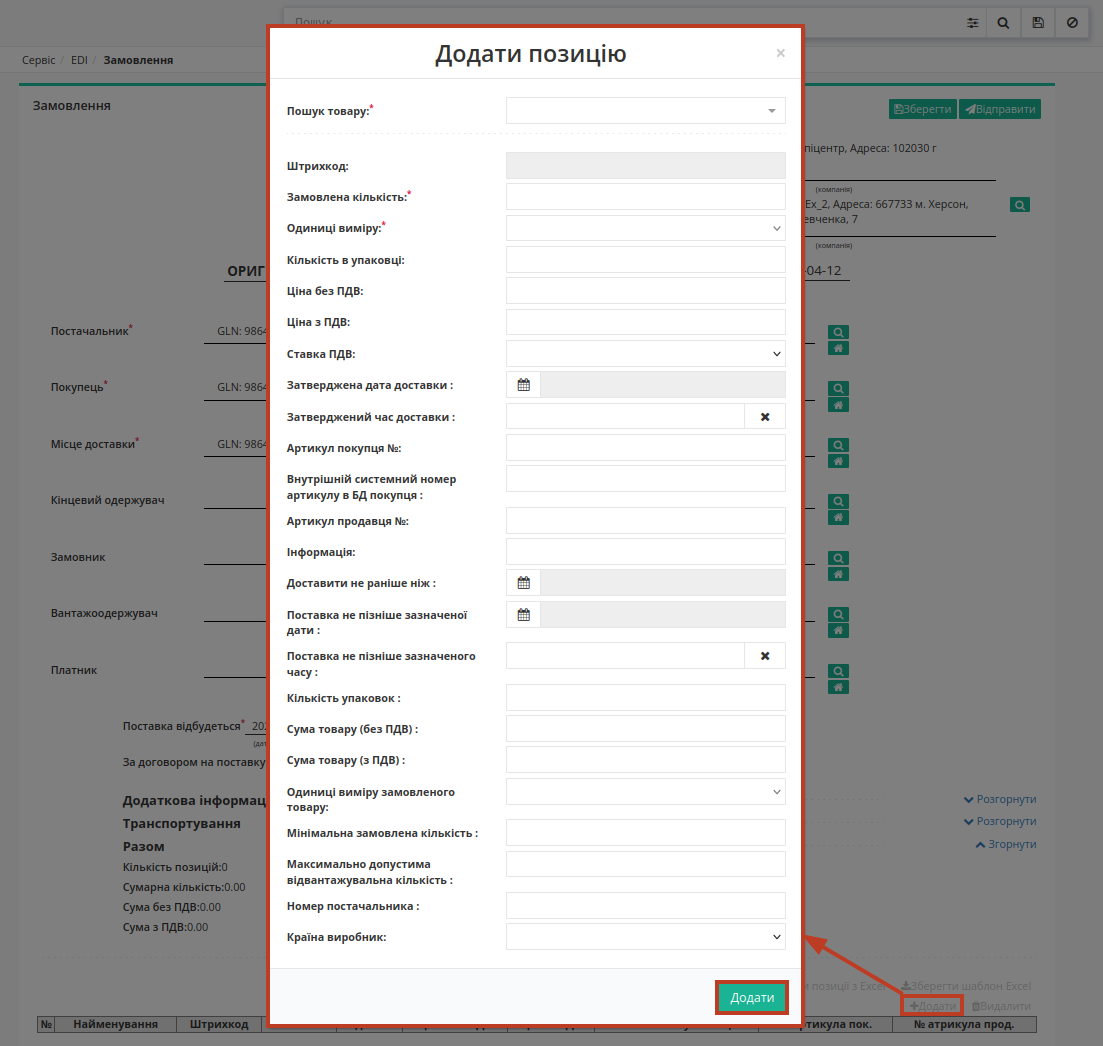The image size is (1103, 1046).
Task: Open the 'Ставка ПДВ' select list
Action: pyautogui.click(x=645, y=354)
